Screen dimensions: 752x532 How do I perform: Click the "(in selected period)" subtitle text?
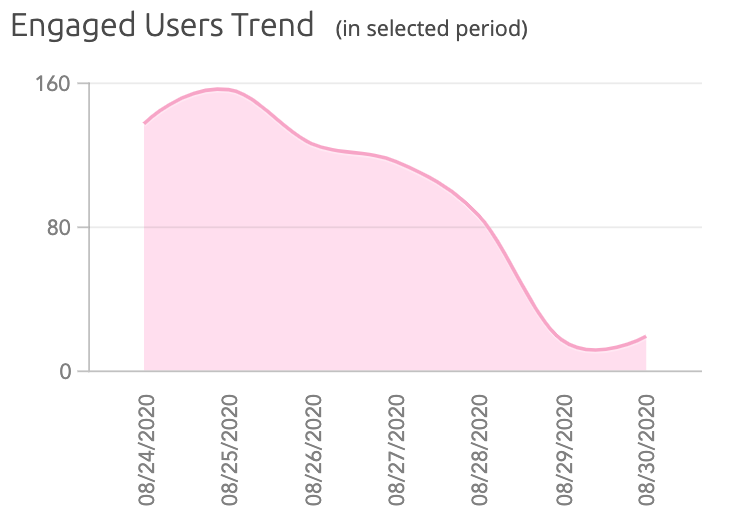click(432, 29)
